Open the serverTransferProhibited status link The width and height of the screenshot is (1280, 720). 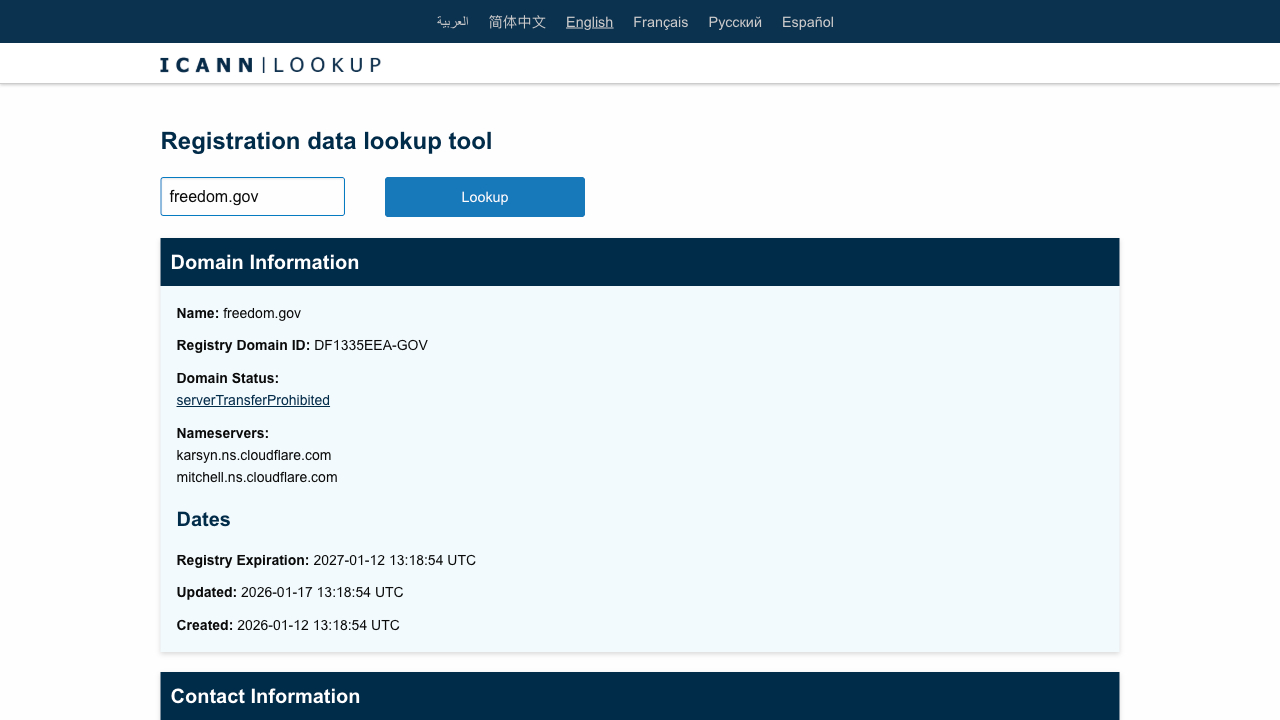tap(253, 400)
